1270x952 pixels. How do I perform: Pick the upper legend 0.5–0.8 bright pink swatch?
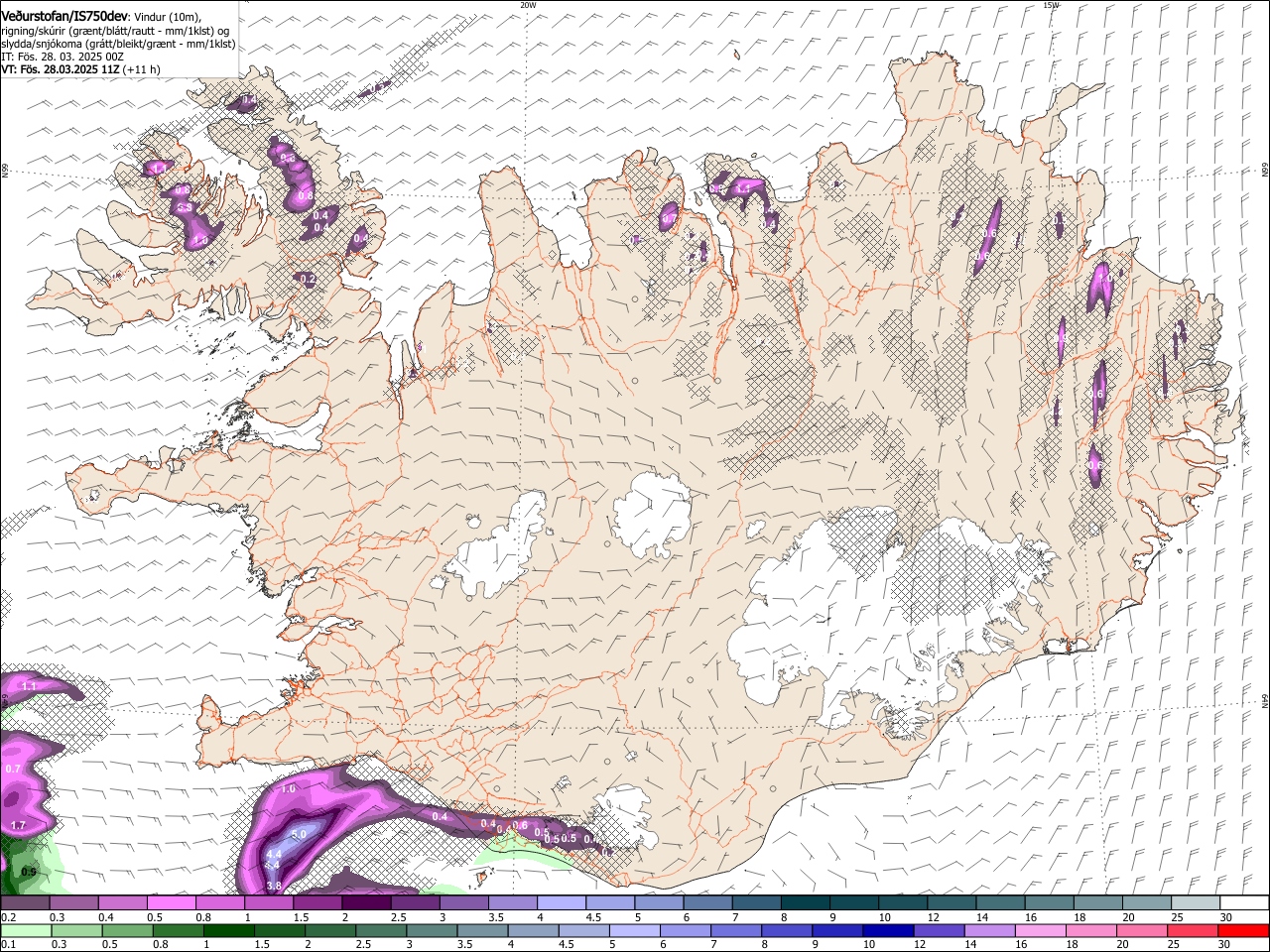point(171,902)
